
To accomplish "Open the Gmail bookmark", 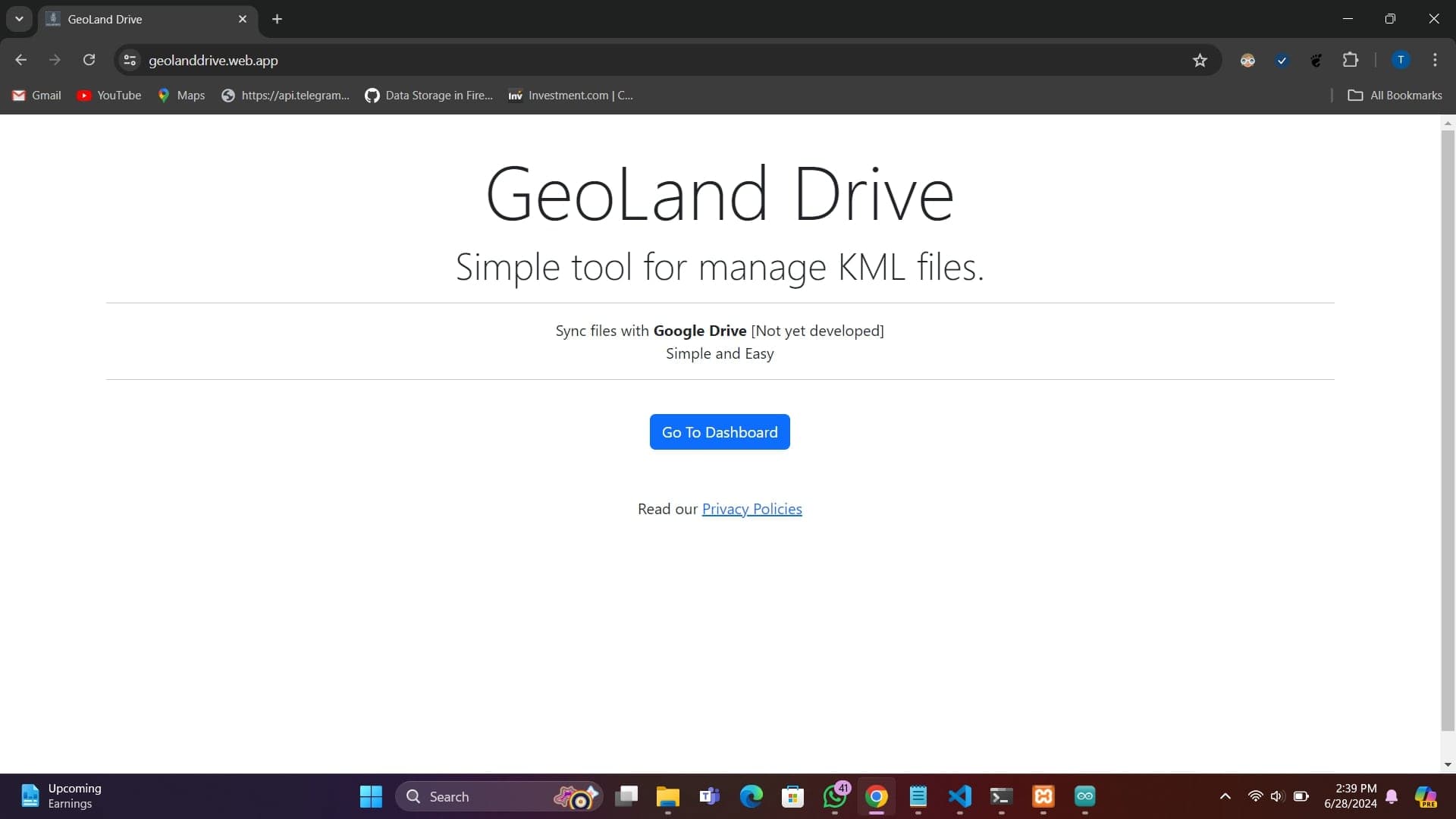I will pos(36,95).
